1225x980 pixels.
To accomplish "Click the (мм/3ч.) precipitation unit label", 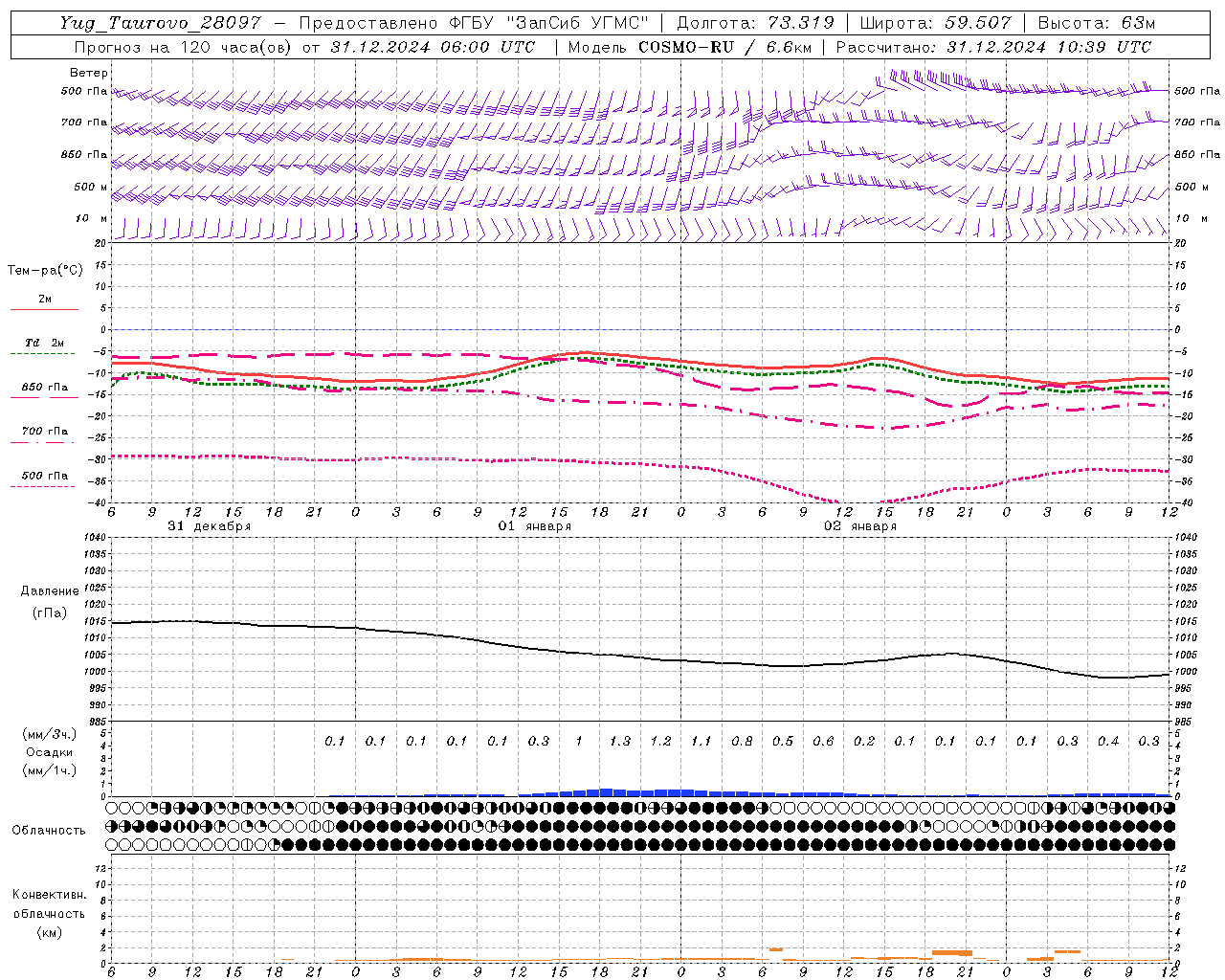I will (x=50, y=734).
